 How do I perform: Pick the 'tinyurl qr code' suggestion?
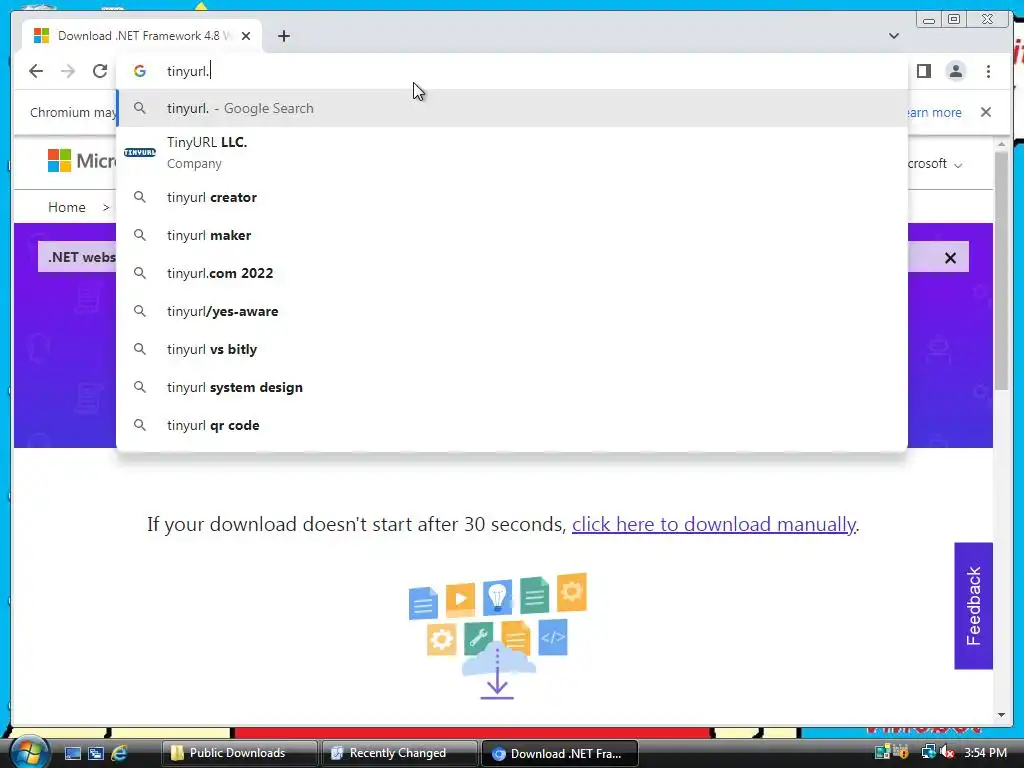512,425
